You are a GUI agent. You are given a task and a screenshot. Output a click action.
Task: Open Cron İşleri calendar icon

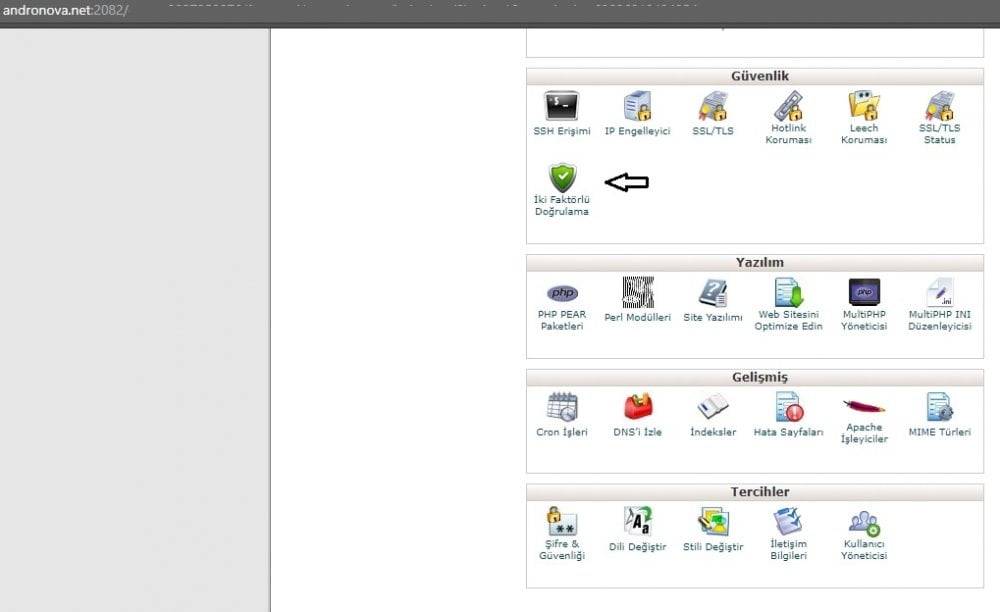(x=562, y=407)
